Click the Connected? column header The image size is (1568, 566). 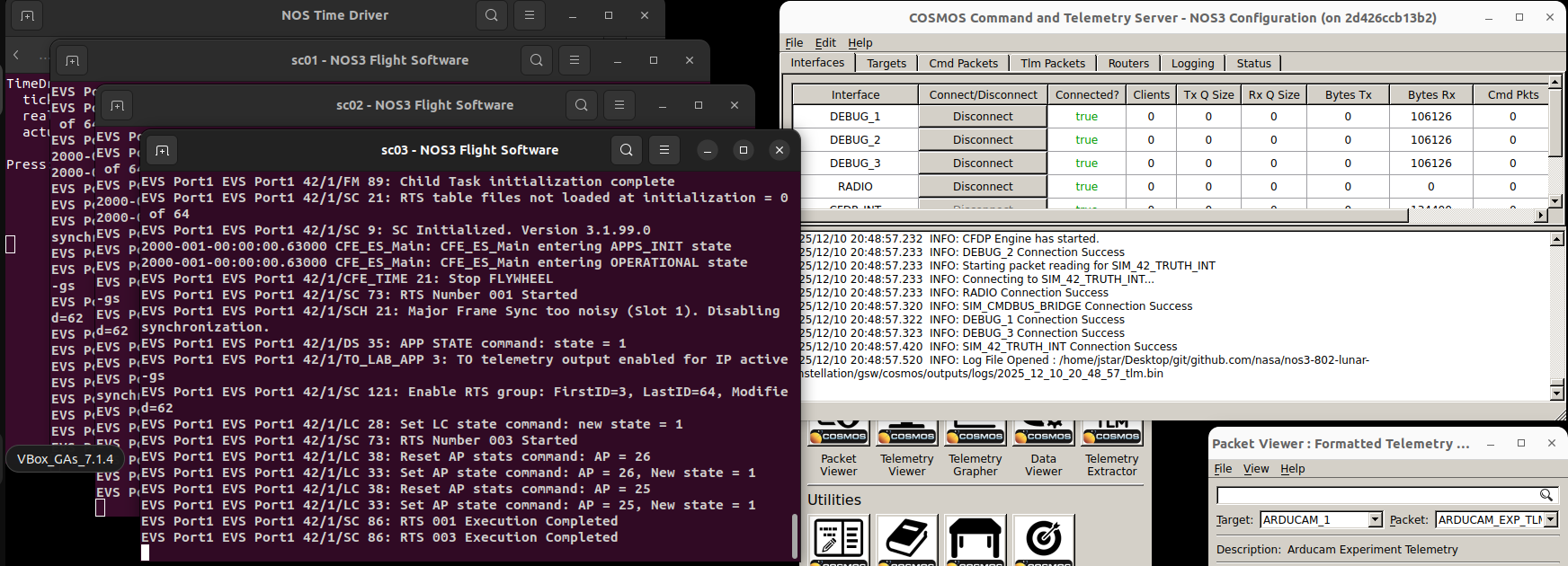pos(1087,94)
